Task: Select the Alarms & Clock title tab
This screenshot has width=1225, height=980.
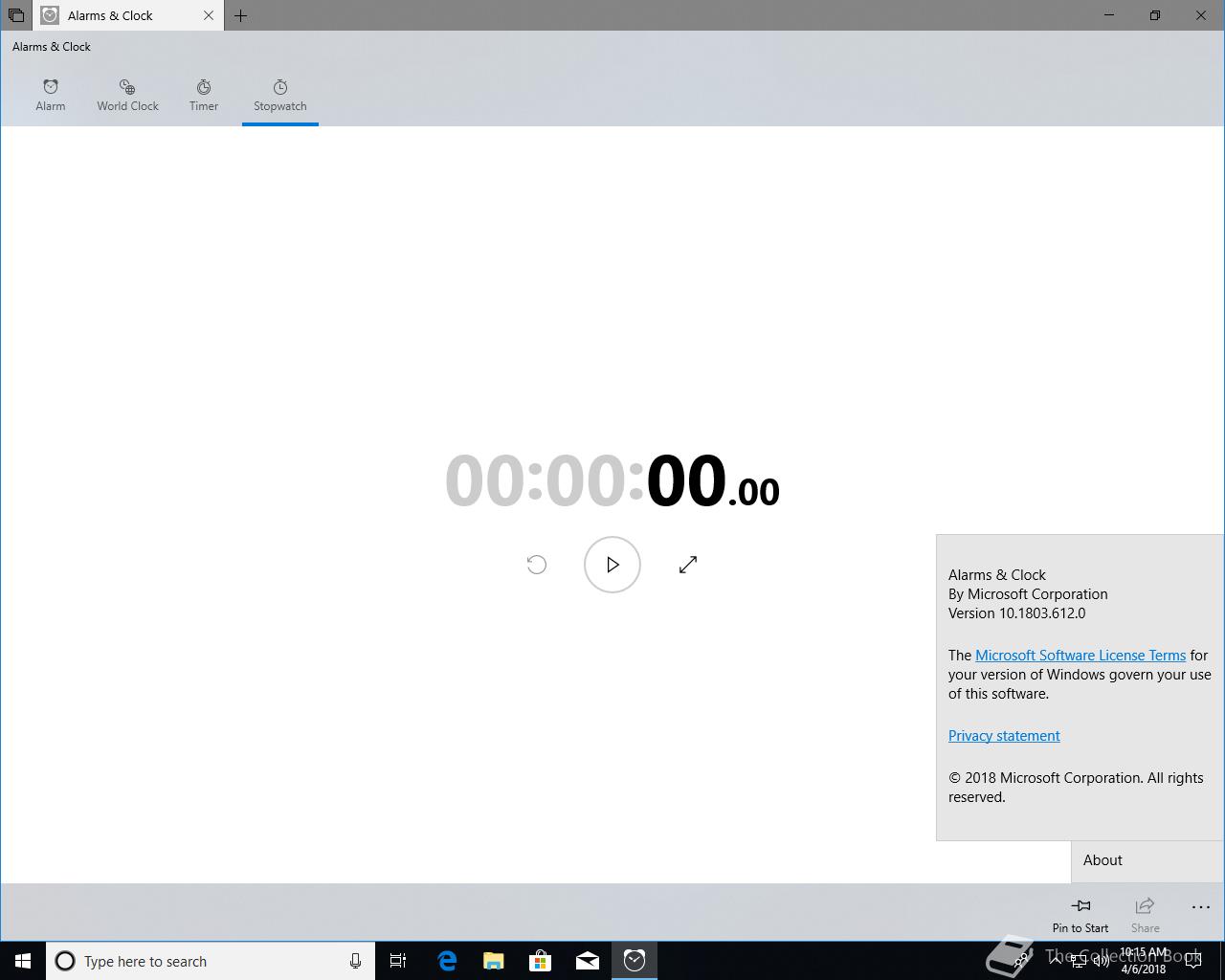Action: tap(128, 15)
